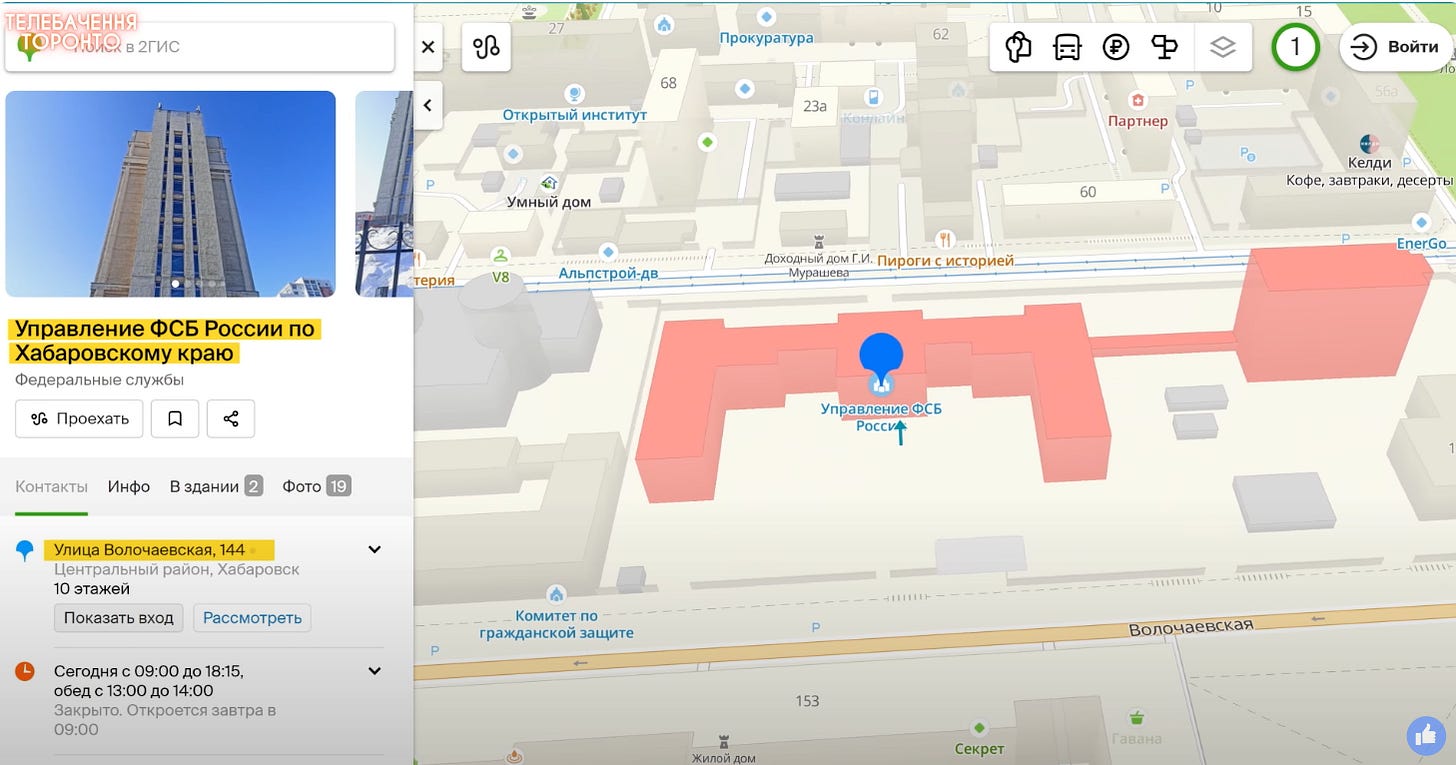Image resolution: width=1456 pixels, height=765 pixels.
Task: Collapse the side panel with left chevron
Action: (428, 105)
